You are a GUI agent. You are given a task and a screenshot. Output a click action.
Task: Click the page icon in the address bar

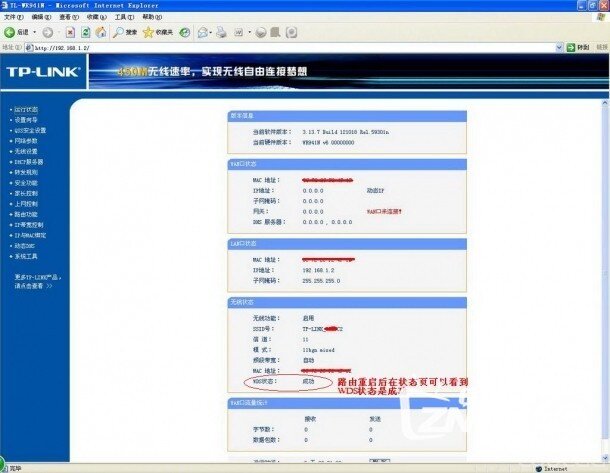(29, 48)
